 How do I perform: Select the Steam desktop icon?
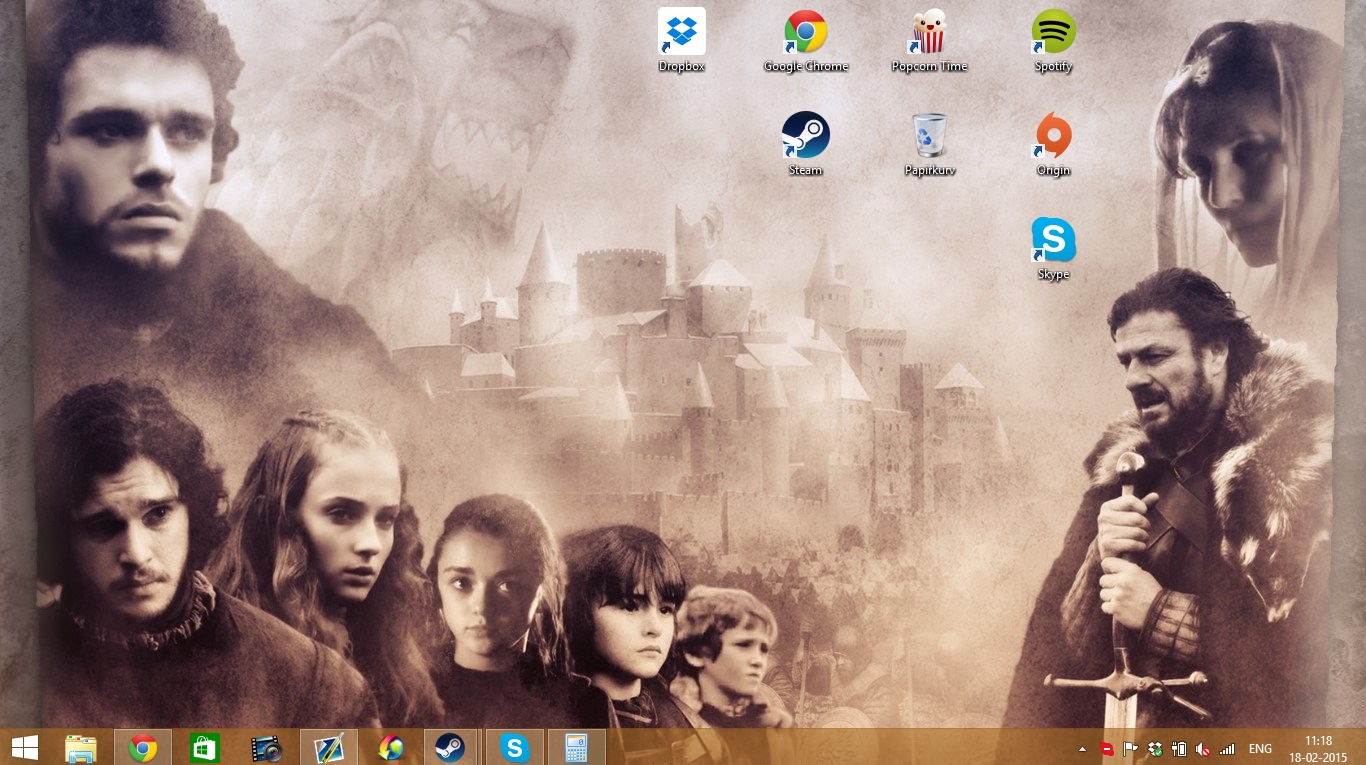805,144
